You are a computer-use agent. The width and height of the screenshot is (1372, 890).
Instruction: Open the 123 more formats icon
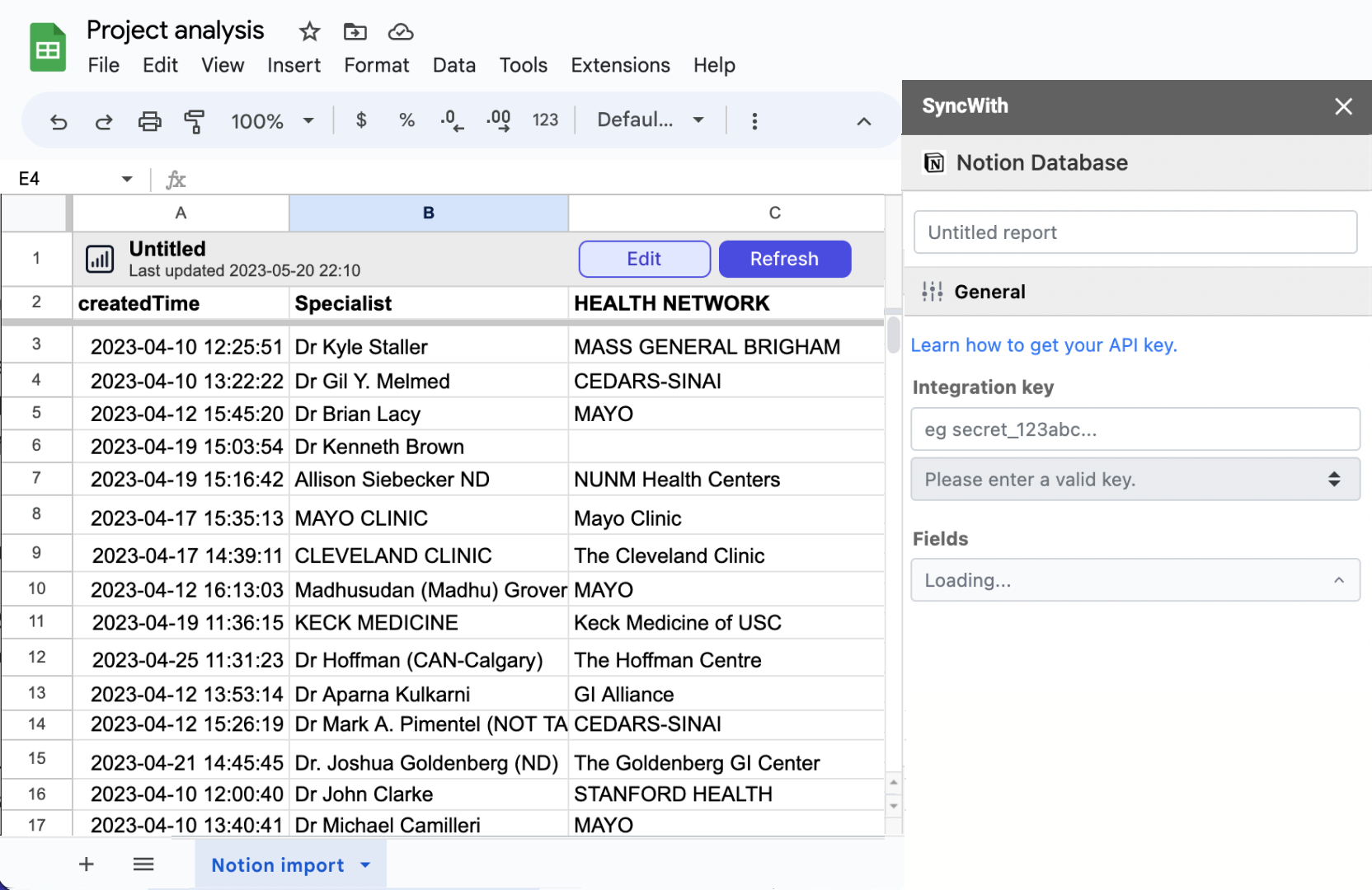point(545,120)
